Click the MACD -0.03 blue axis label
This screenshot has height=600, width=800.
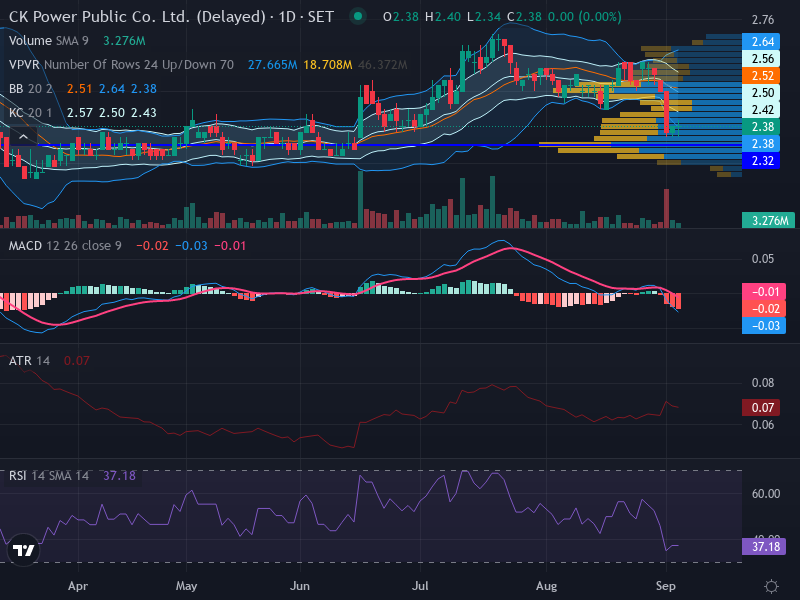[x=764, y=326]
